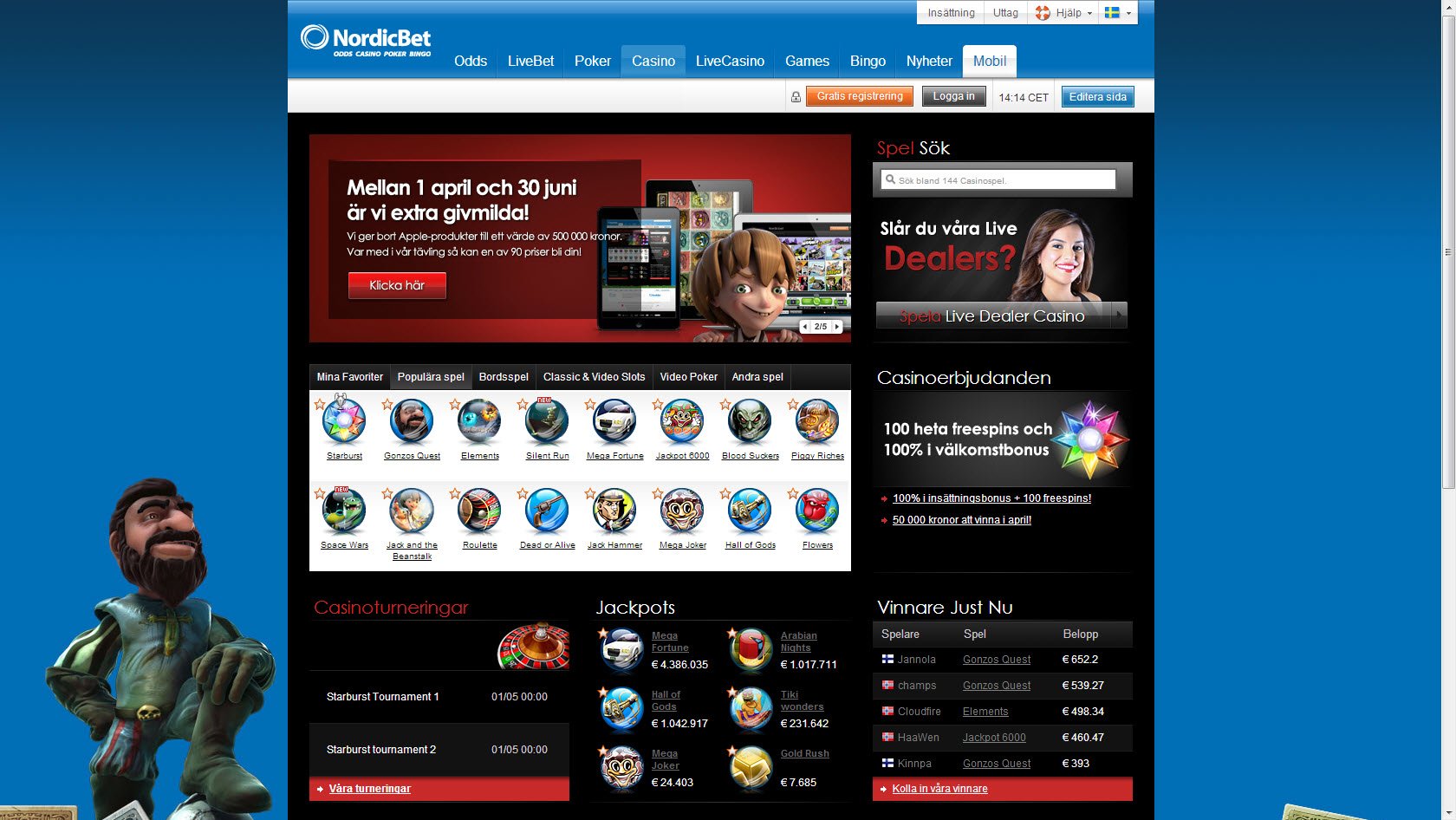Screen dimensions: 1456x820
Task: Click the NordicBet logo
Action: coord(366,41)
